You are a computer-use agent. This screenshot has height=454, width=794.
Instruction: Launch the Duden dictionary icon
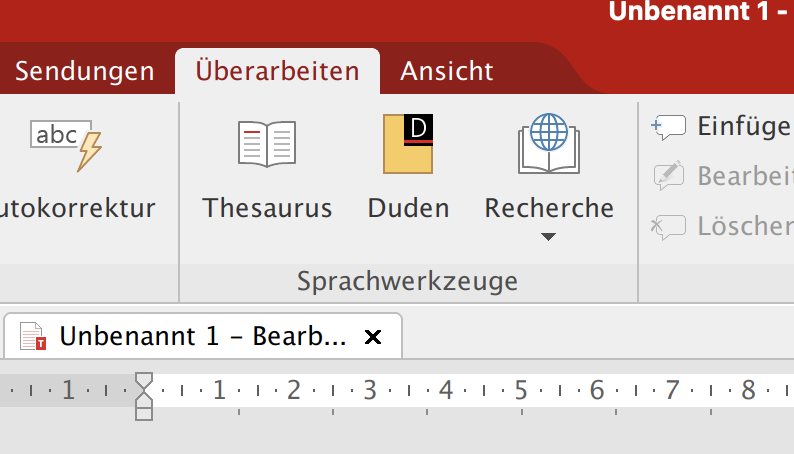pyautogui.click(x=408, y=144)
